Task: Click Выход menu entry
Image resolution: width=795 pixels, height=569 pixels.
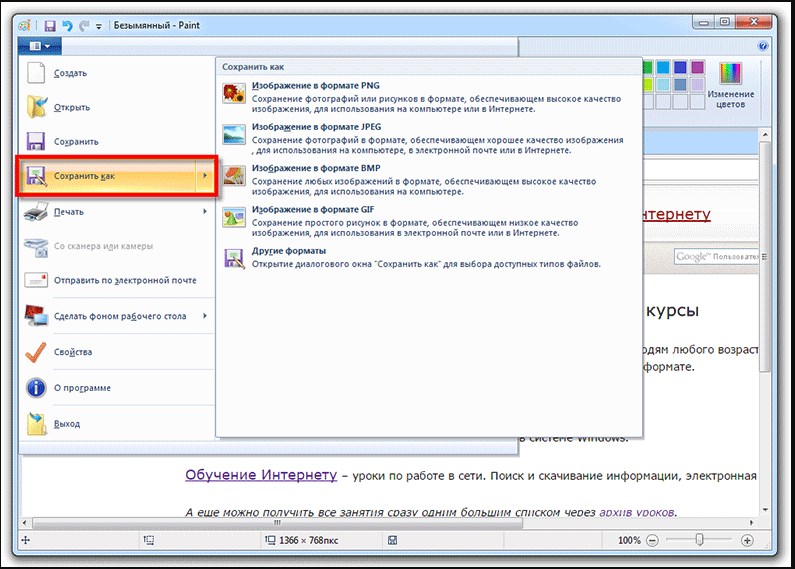Action: [x=117, y=424]
